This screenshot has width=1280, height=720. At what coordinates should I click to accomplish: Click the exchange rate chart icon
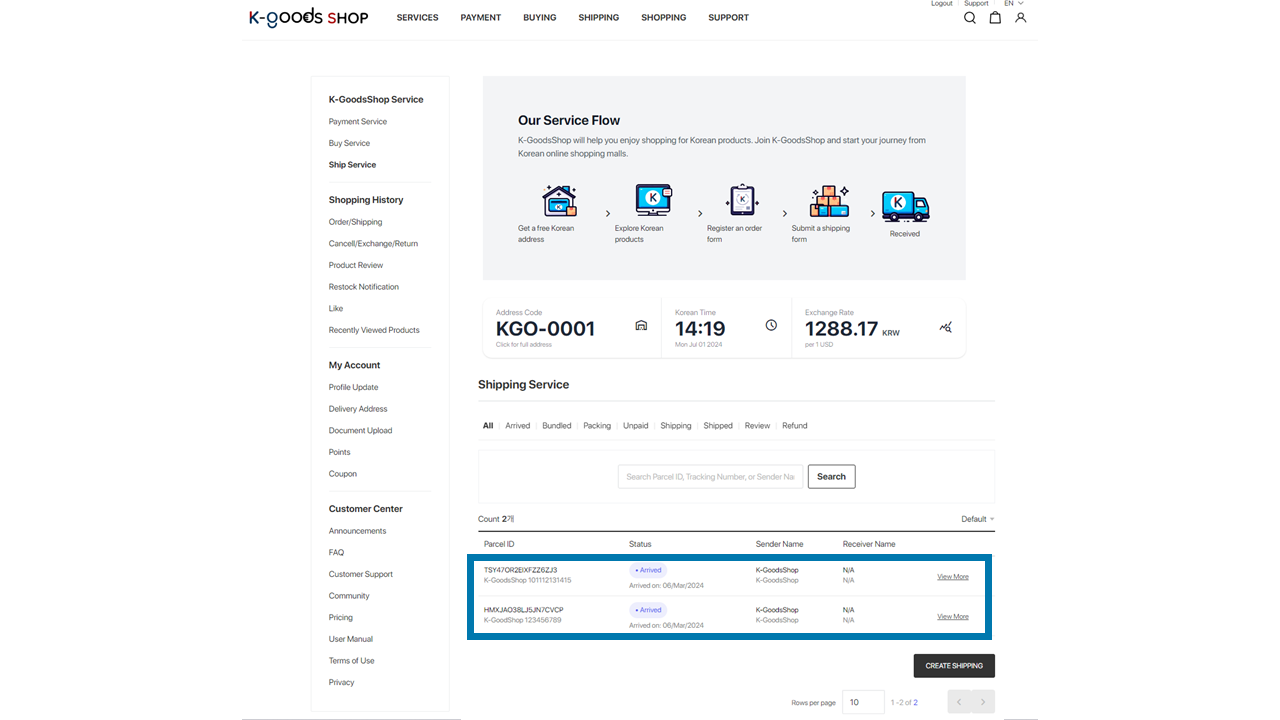(x=946, y=327)
